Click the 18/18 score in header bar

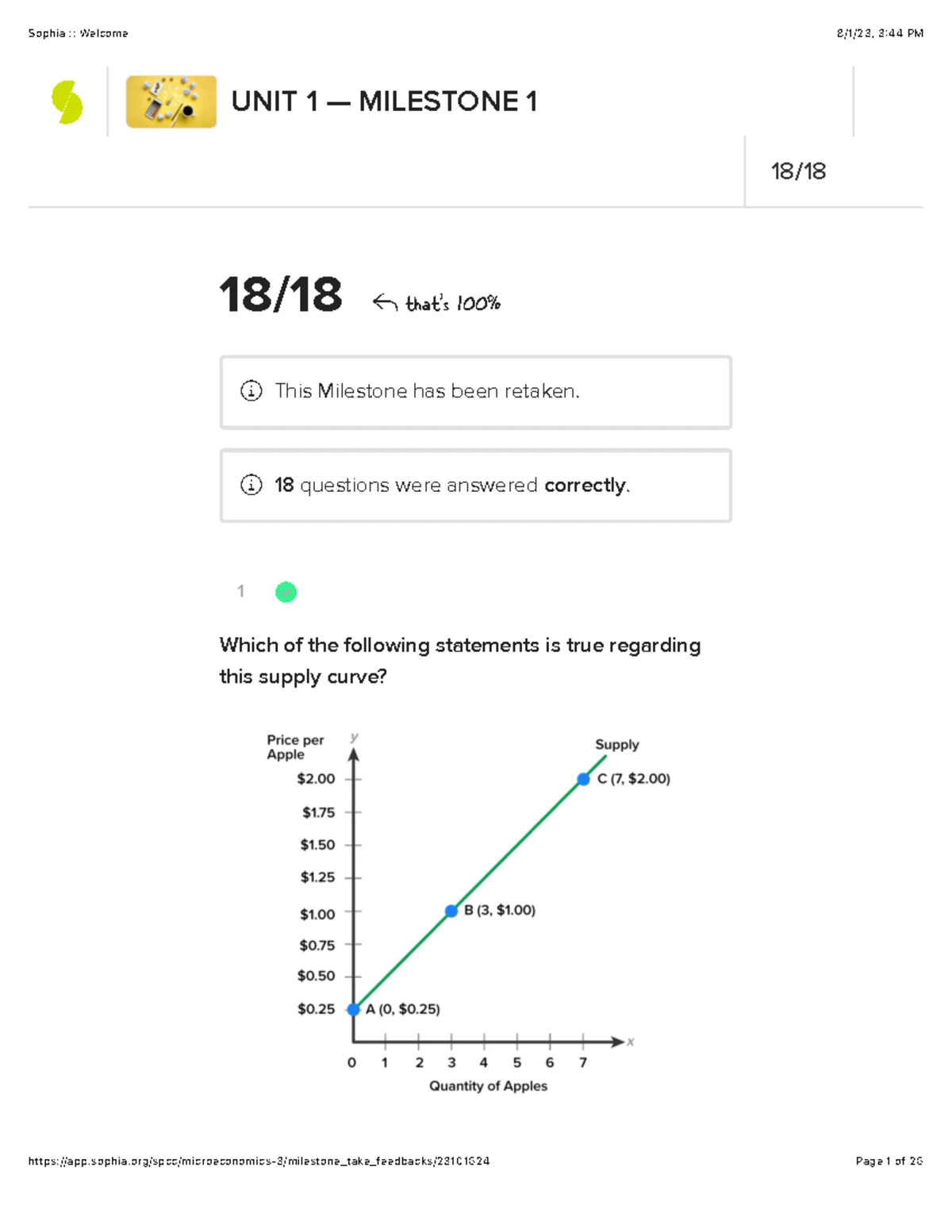pyautogui.click(x=798, y=171)
